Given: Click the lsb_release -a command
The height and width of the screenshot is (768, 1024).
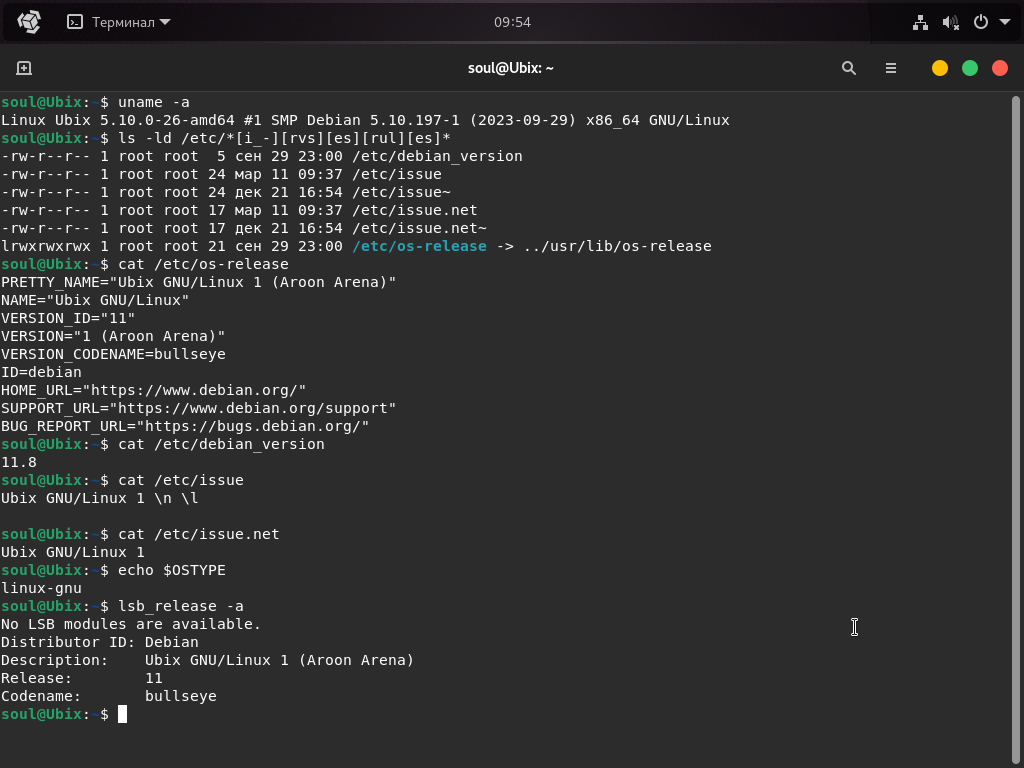Looking at the screenshot, I should [181, 606].
